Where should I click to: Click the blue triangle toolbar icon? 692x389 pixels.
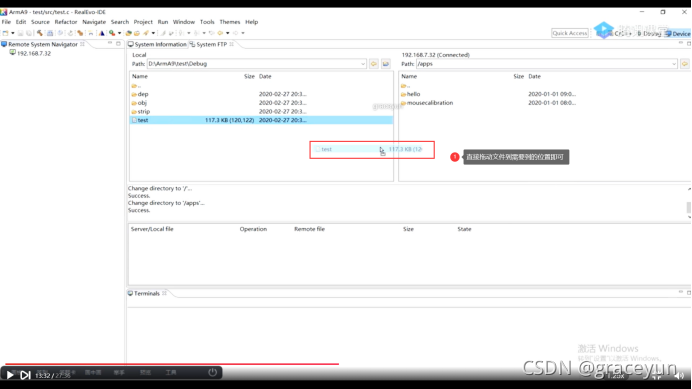(102, 33)
